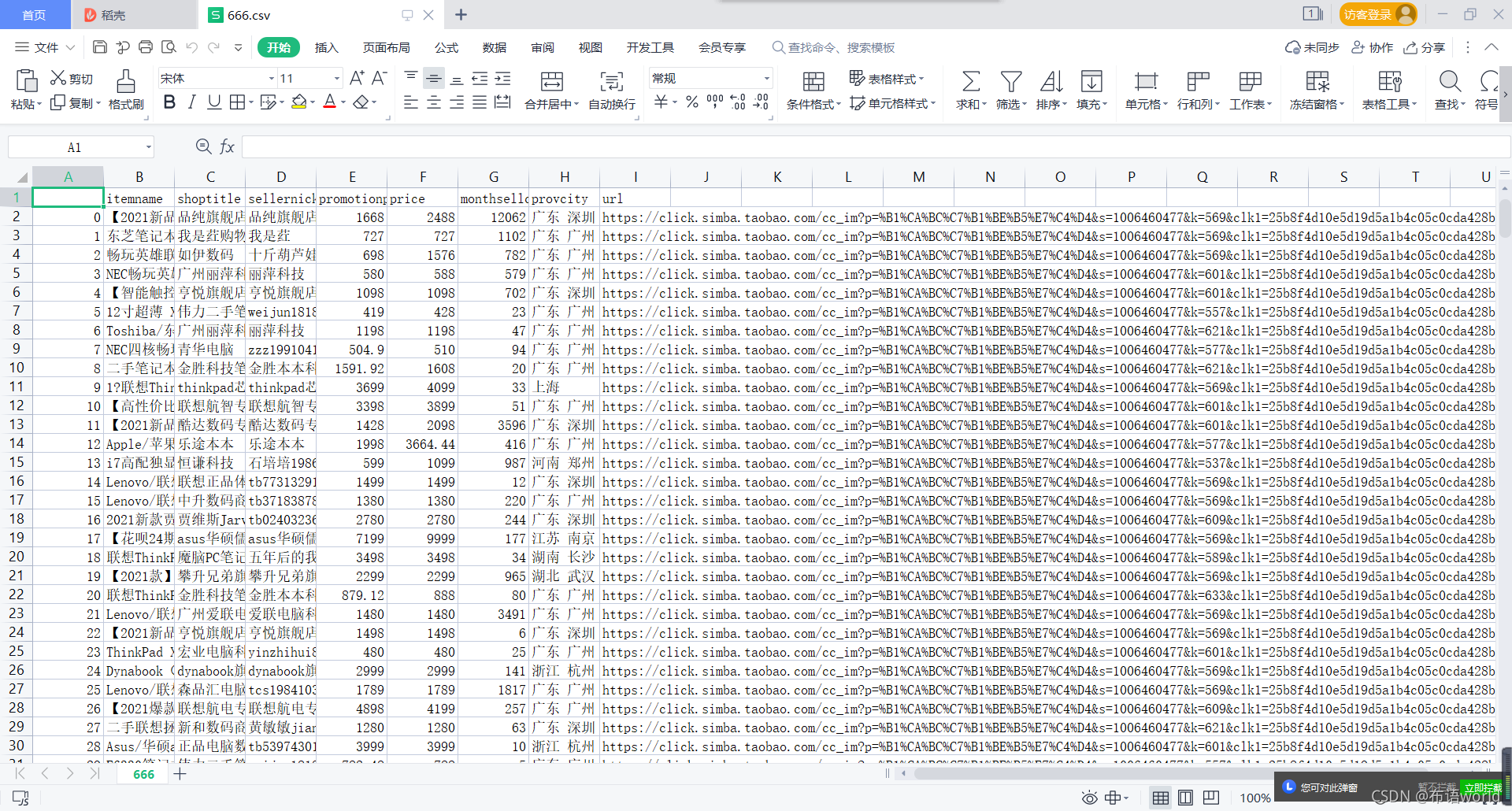Click the Table Tools icon
1512x811 pixels.
[x=1390, y=81]
